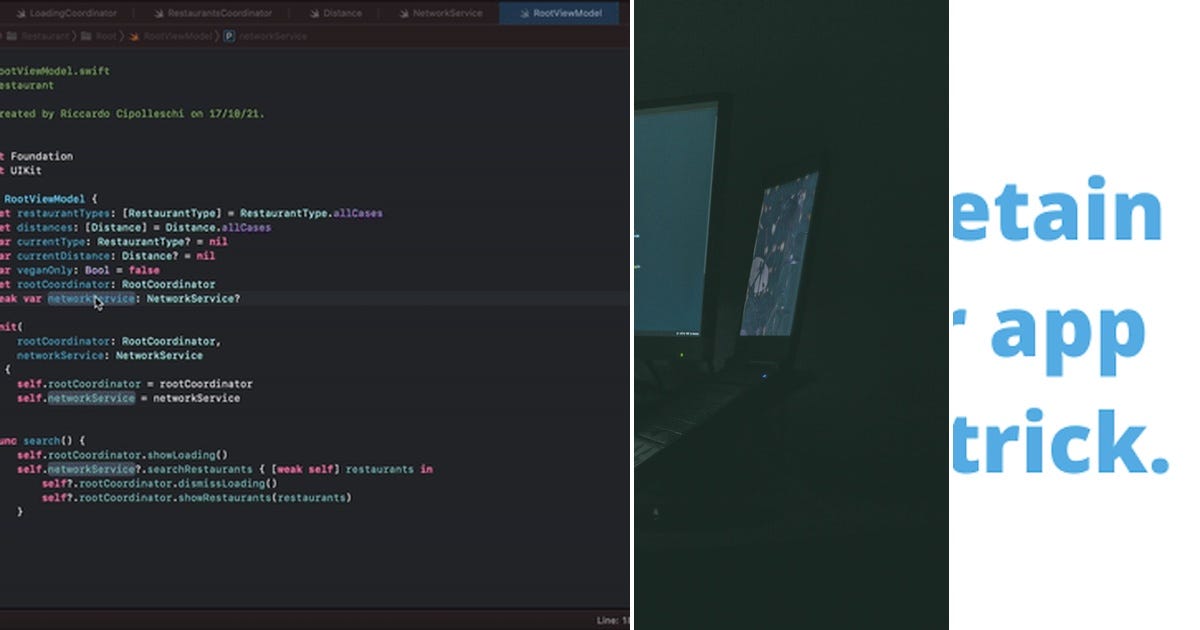Click the Swift icon on the Distance tab

pyautogui.click(x=313, y=13)
